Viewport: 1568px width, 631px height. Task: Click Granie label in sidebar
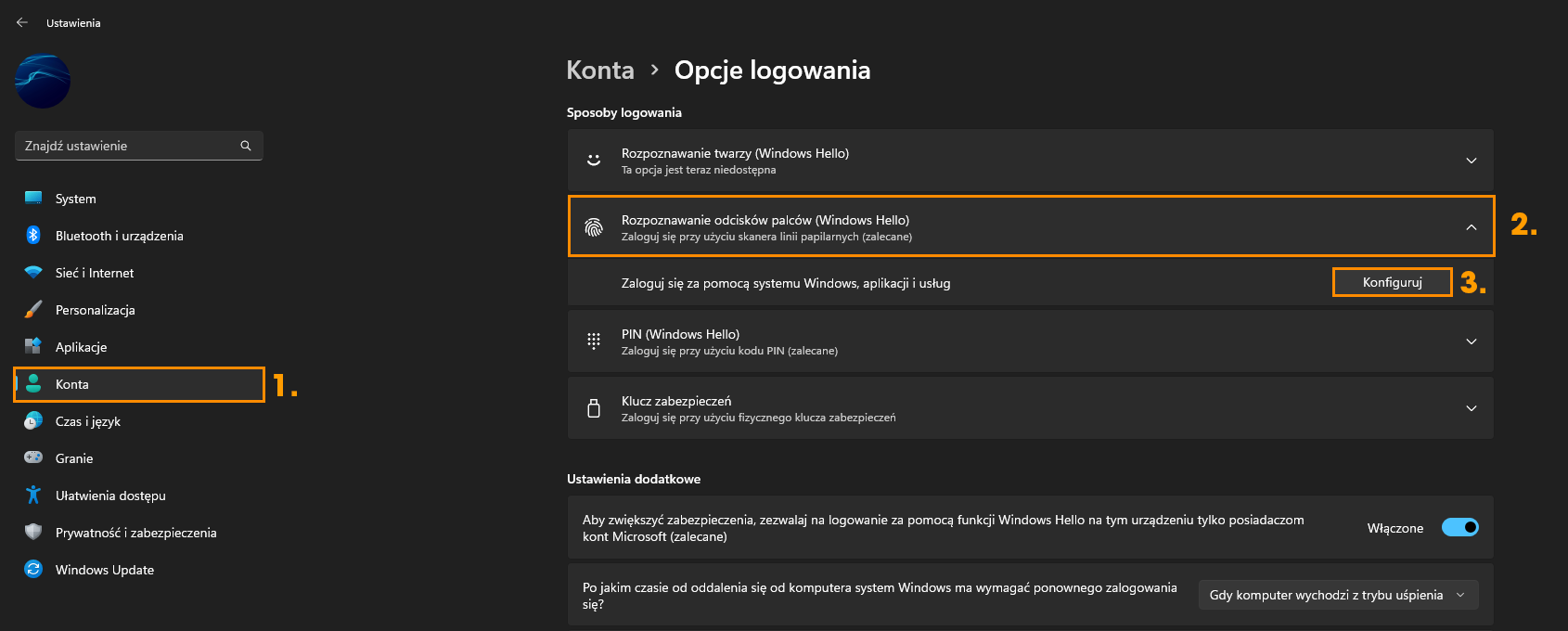click(74, 458)
